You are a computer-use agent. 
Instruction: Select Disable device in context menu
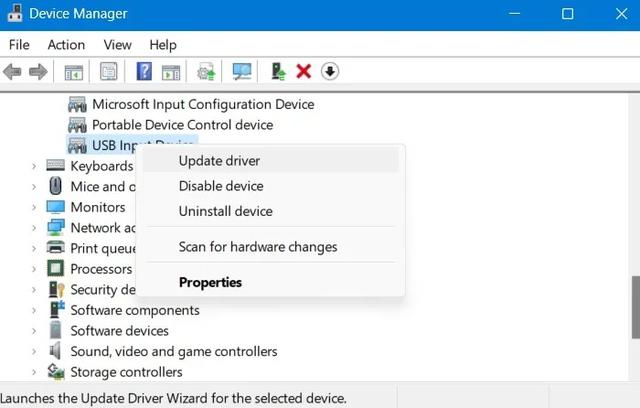221,186
